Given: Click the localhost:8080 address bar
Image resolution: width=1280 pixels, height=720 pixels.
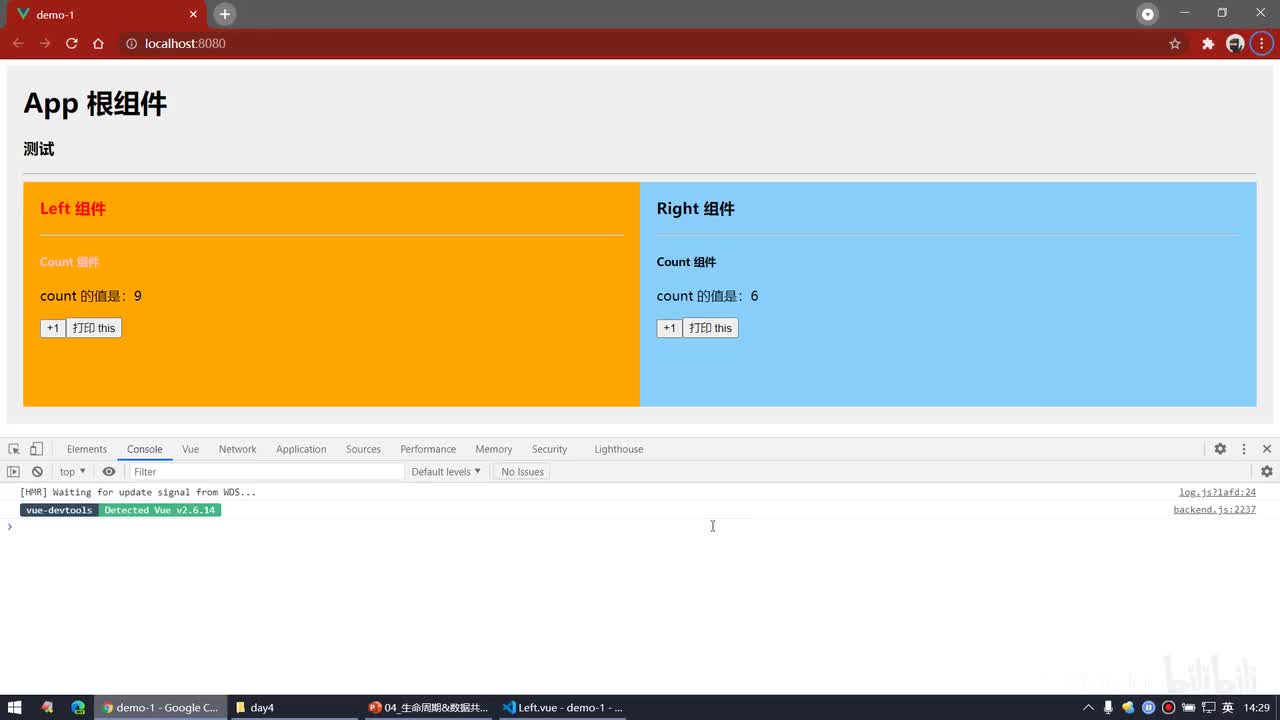Looking at the screenshot, I should tap(640, 43).
